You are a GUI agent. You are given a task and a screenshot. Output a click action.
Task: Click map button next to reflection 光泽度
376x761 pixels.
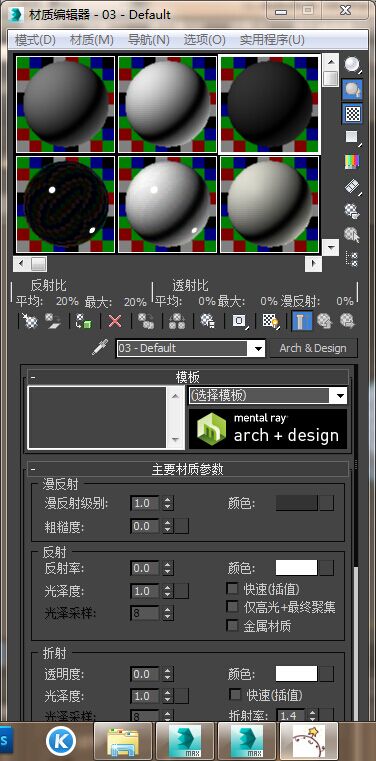coord(182,591)
